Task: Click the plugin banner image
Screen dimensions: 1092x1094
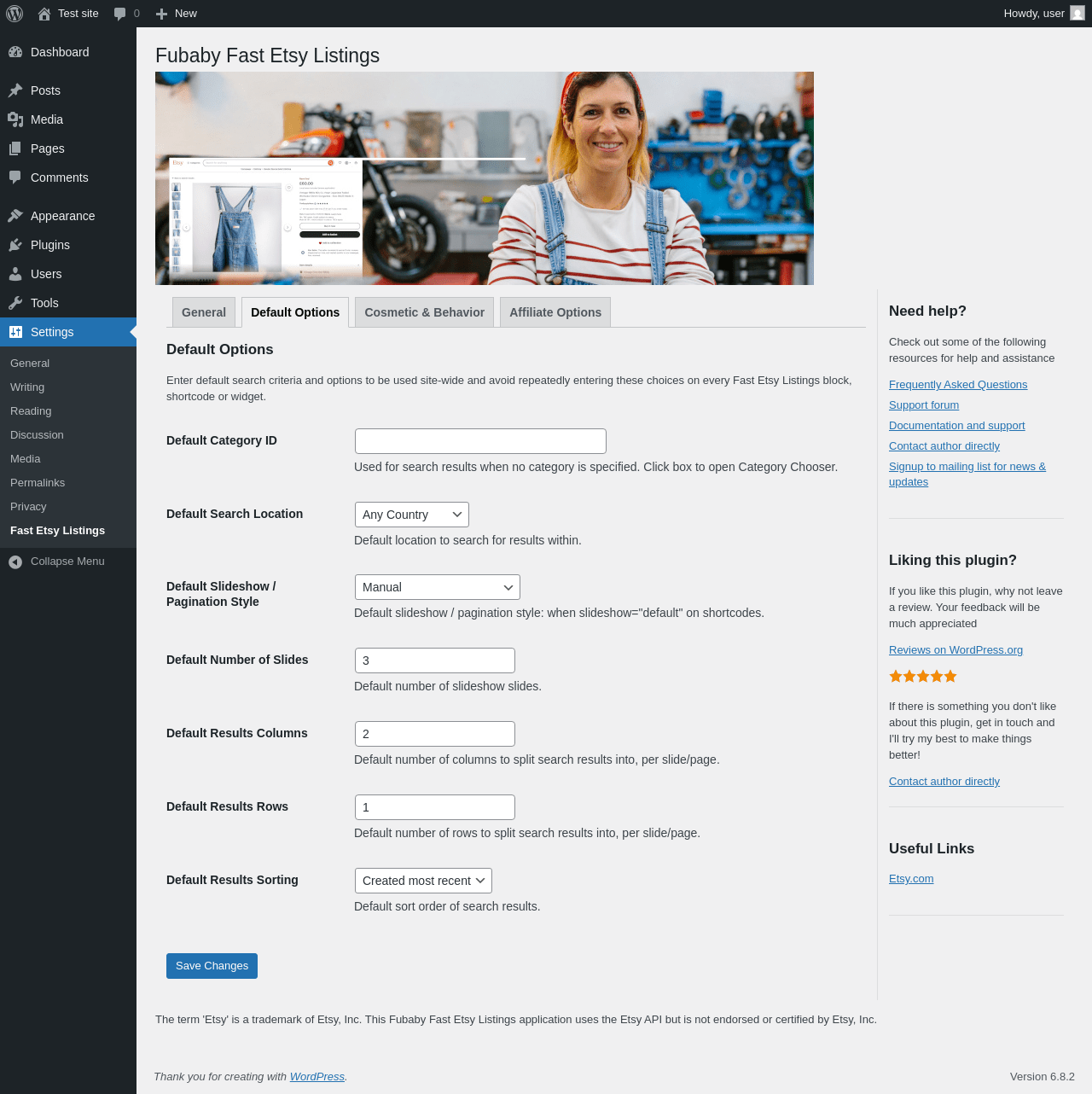Action: click(x=485, y=178)
